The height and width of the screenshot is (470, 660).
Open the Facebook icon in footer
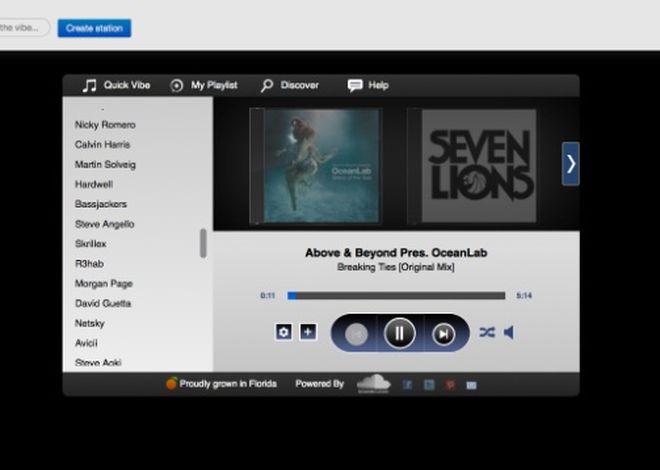point(407,385)
